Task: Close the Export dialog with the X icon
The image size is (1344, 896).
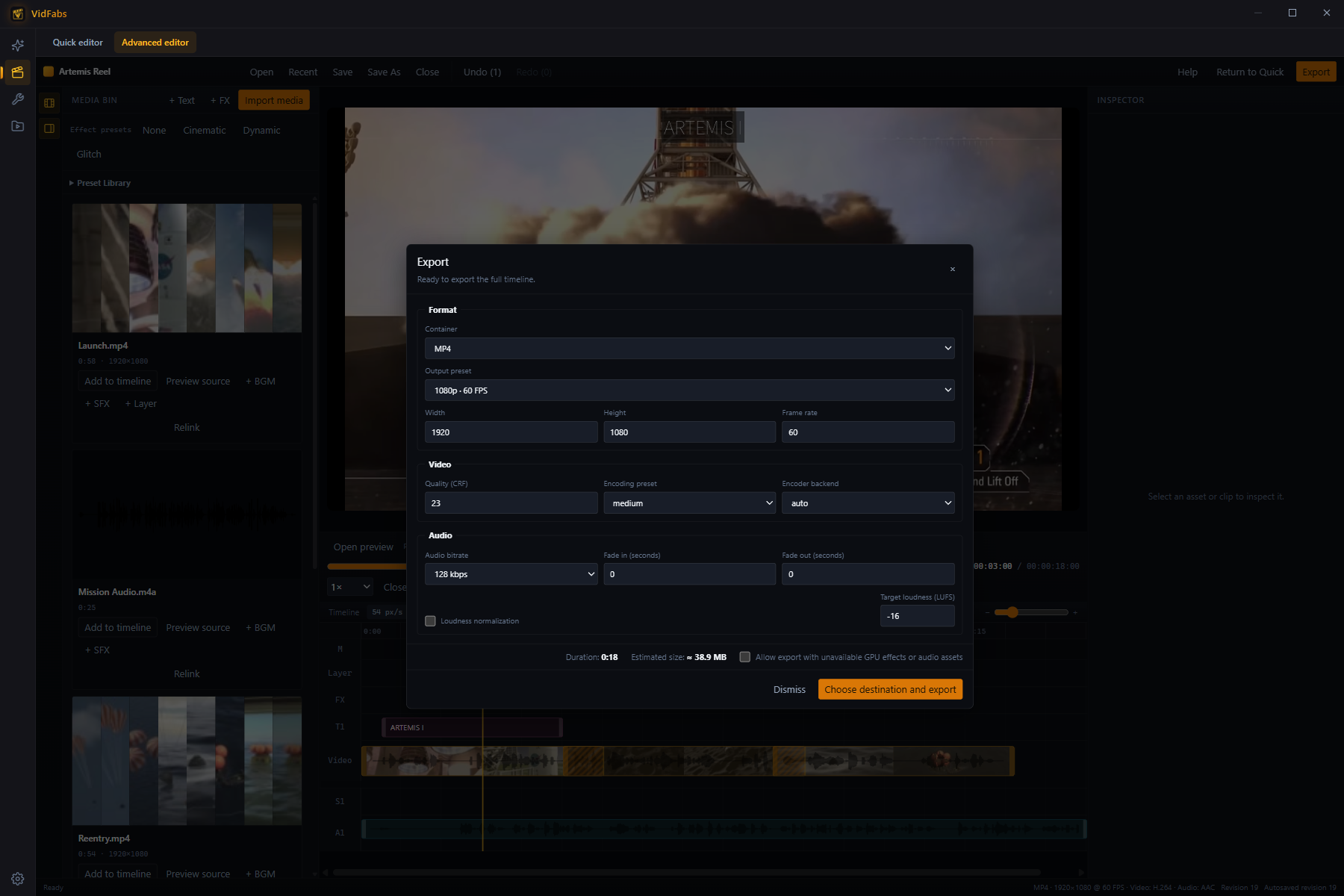Action: coord(952,270)
